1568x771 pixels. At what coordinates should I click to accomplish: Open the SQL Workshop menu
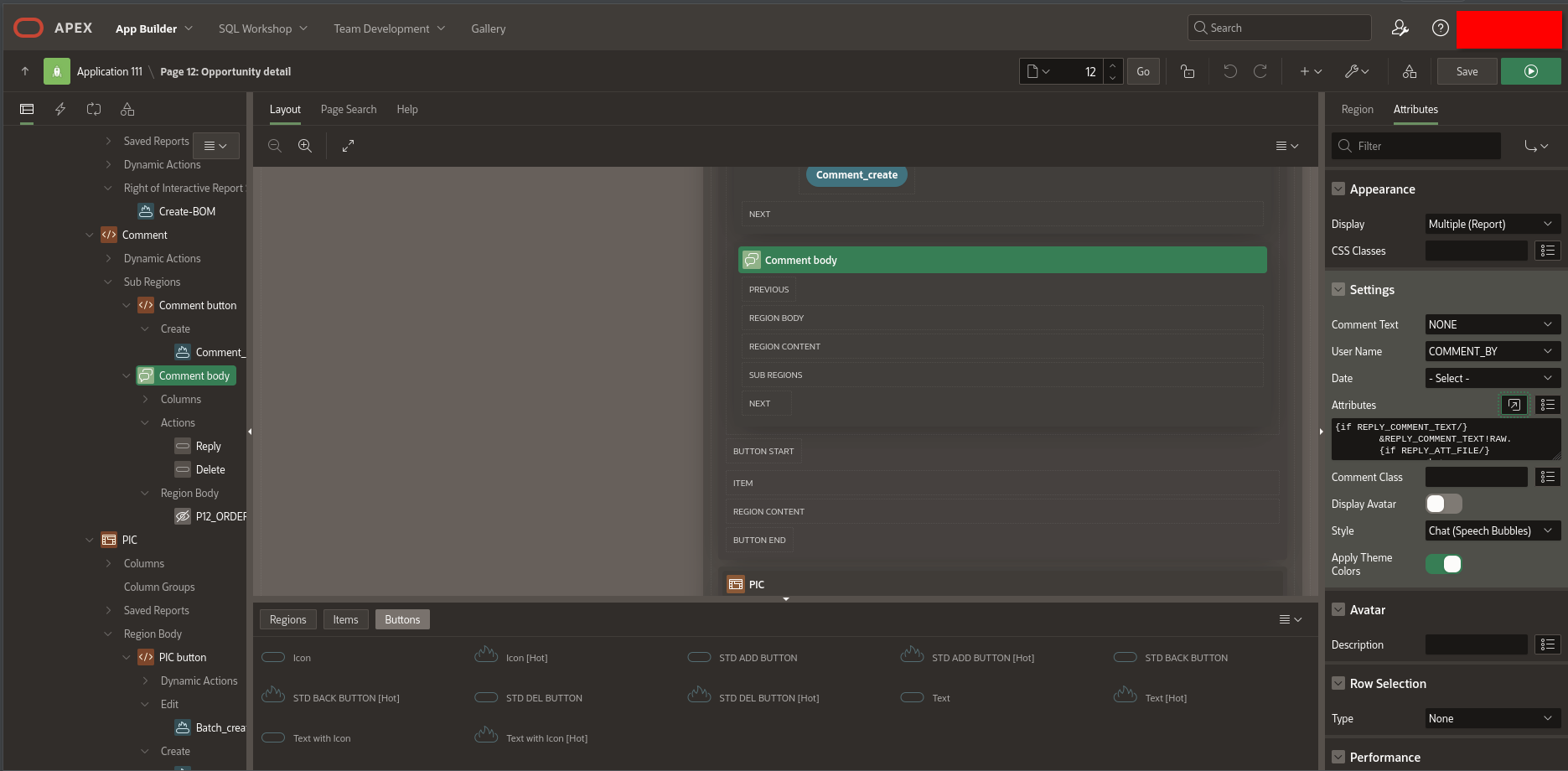coord(262,28)
